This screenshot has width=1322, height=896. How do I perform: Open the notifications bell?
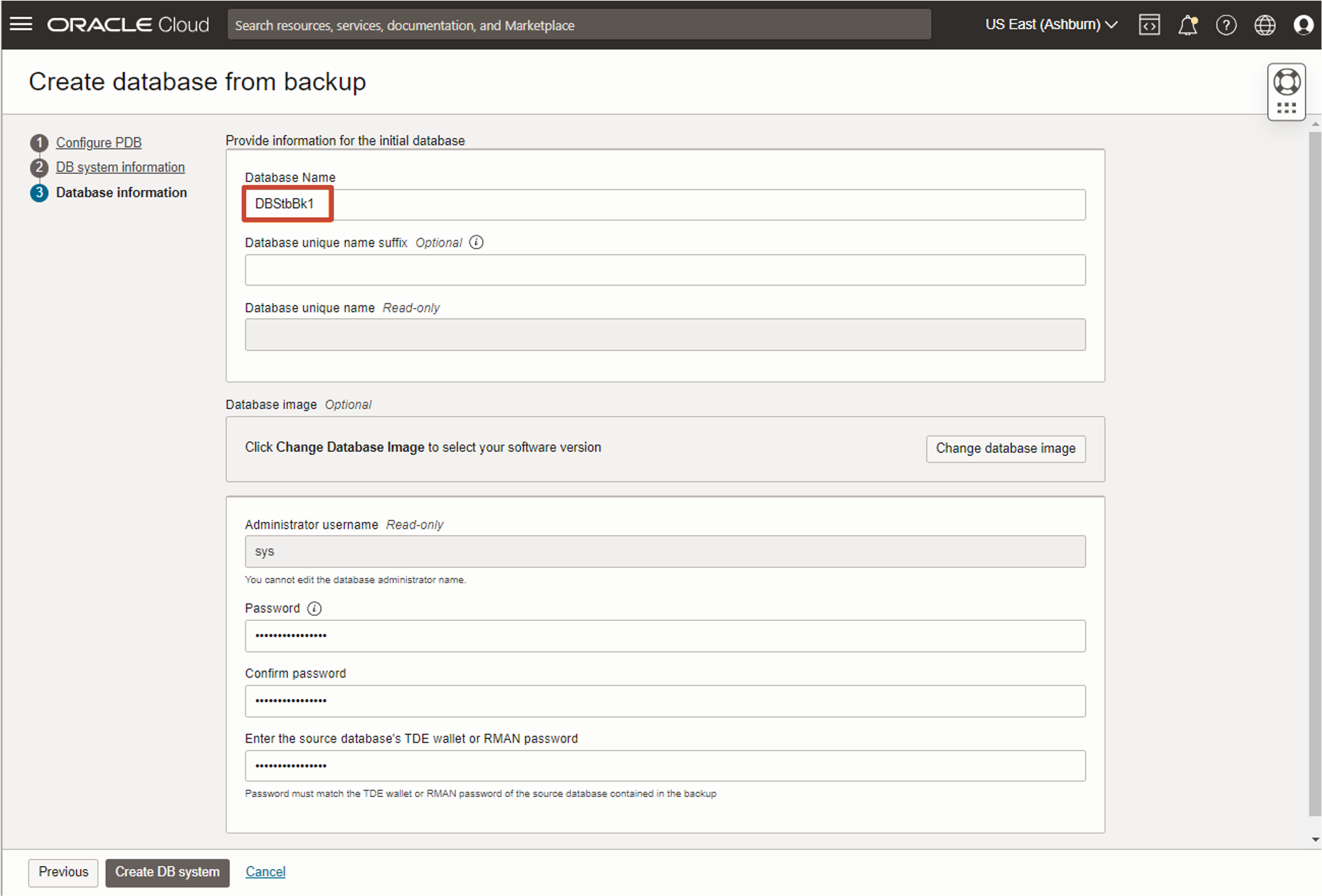pos(1187,25)
